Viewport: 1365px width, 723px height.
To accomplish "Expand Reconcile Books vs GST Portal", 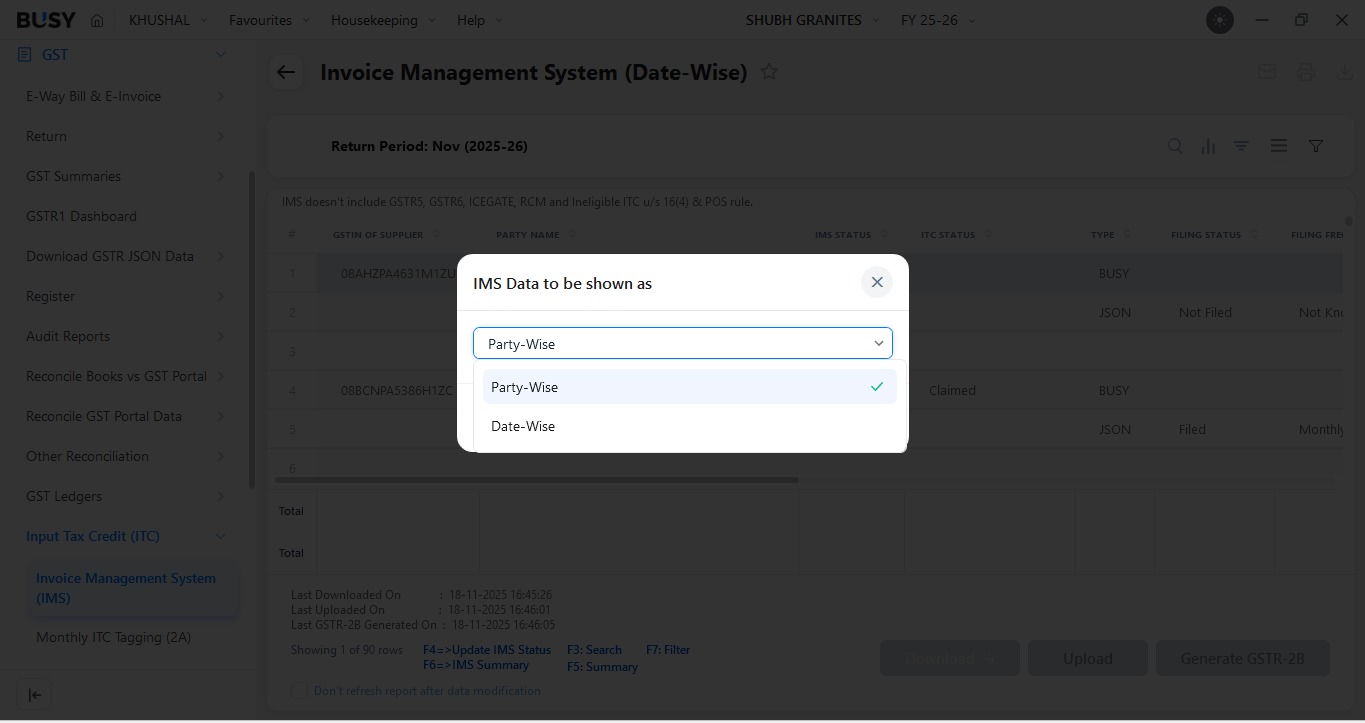I will (x=125, y=376).
